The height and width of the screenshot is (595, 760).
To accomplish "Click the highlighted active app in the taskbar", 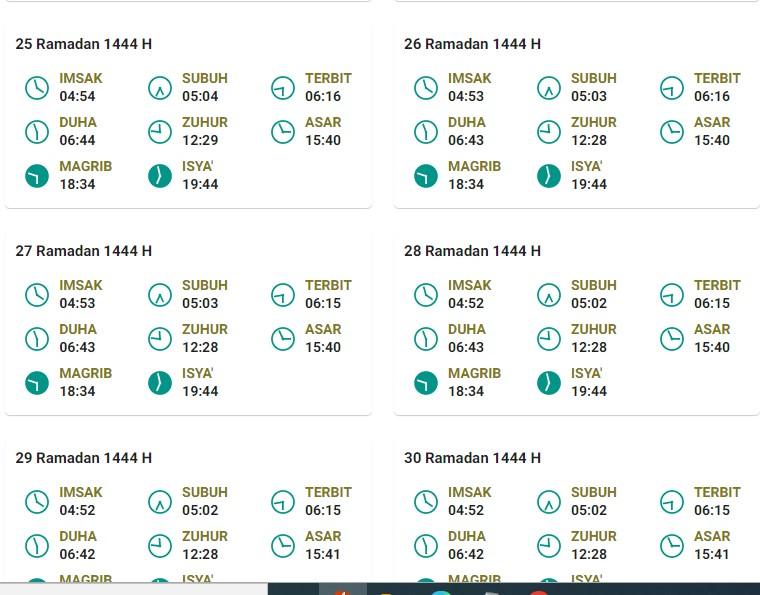I will (x=343, y=589).
